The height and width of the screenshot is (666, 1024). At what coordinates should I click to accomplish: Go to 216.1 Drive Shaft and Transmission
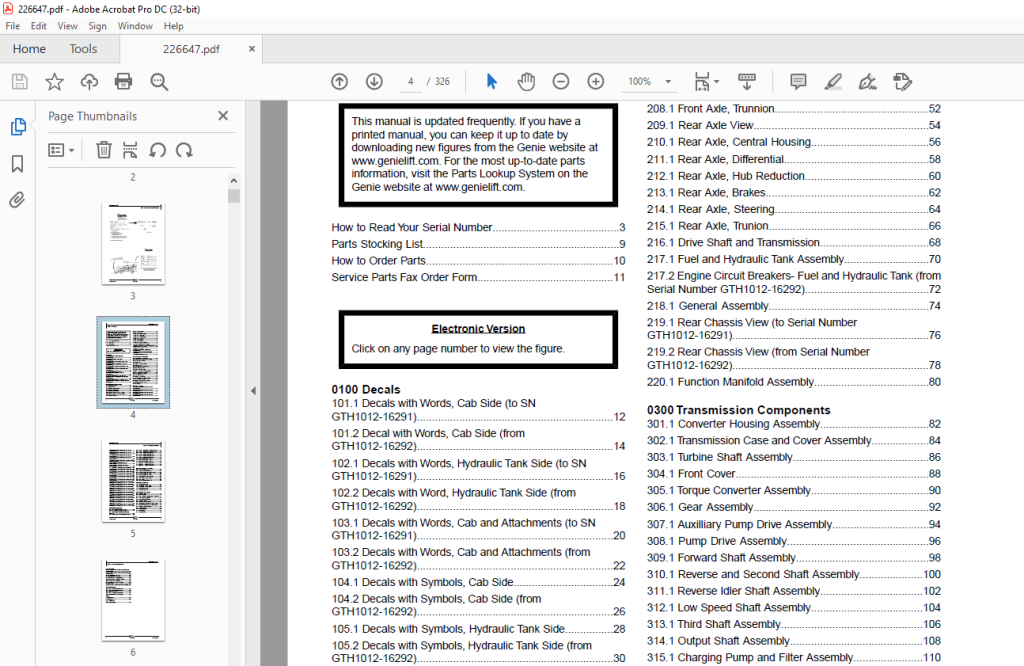(x=793, y=243)
